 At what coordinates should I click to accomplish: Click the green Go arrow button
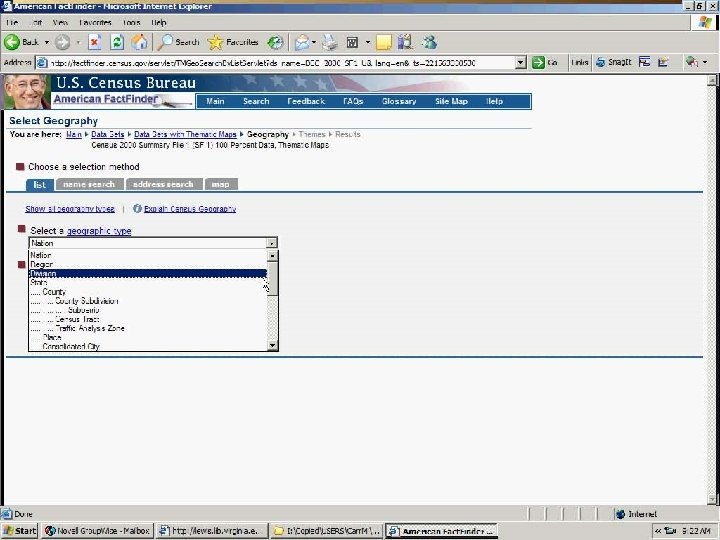click(538, 62)
